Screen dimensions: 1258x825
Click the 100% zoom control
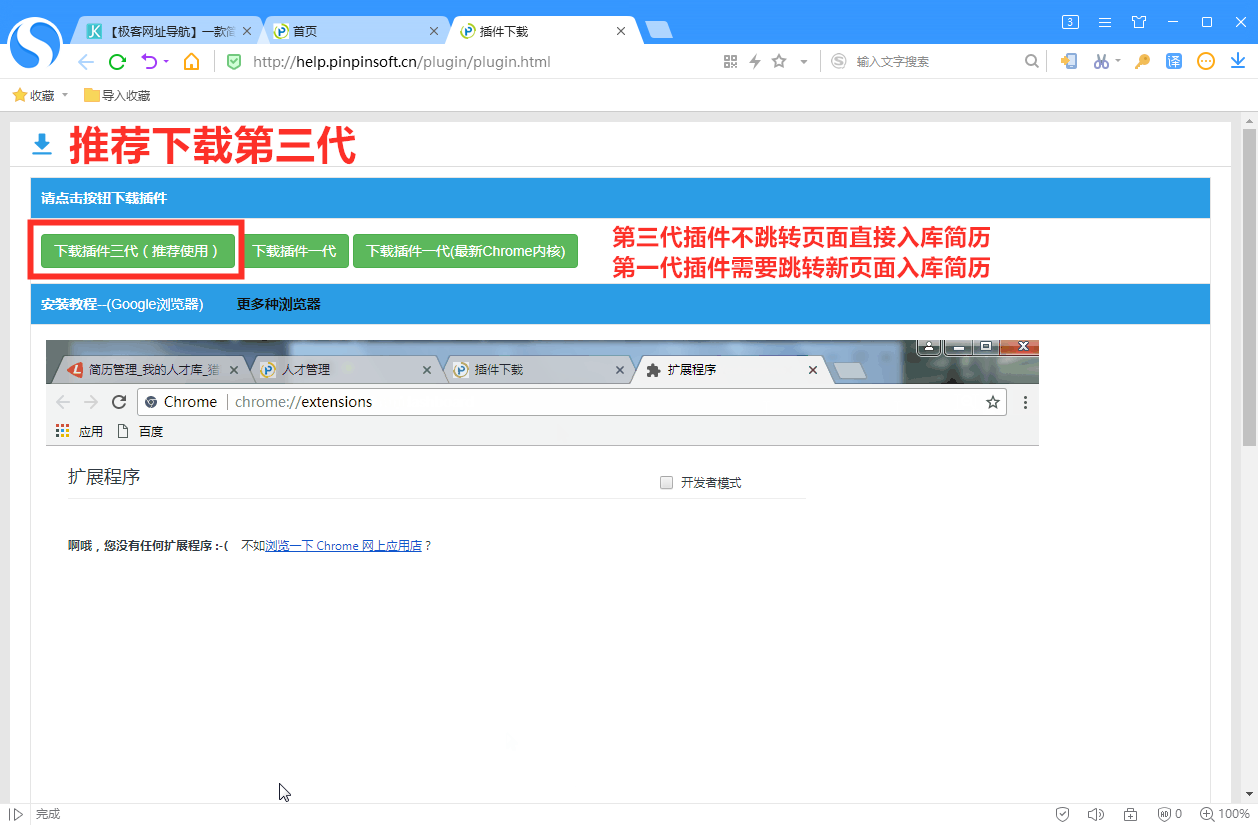click(1224, 813)
